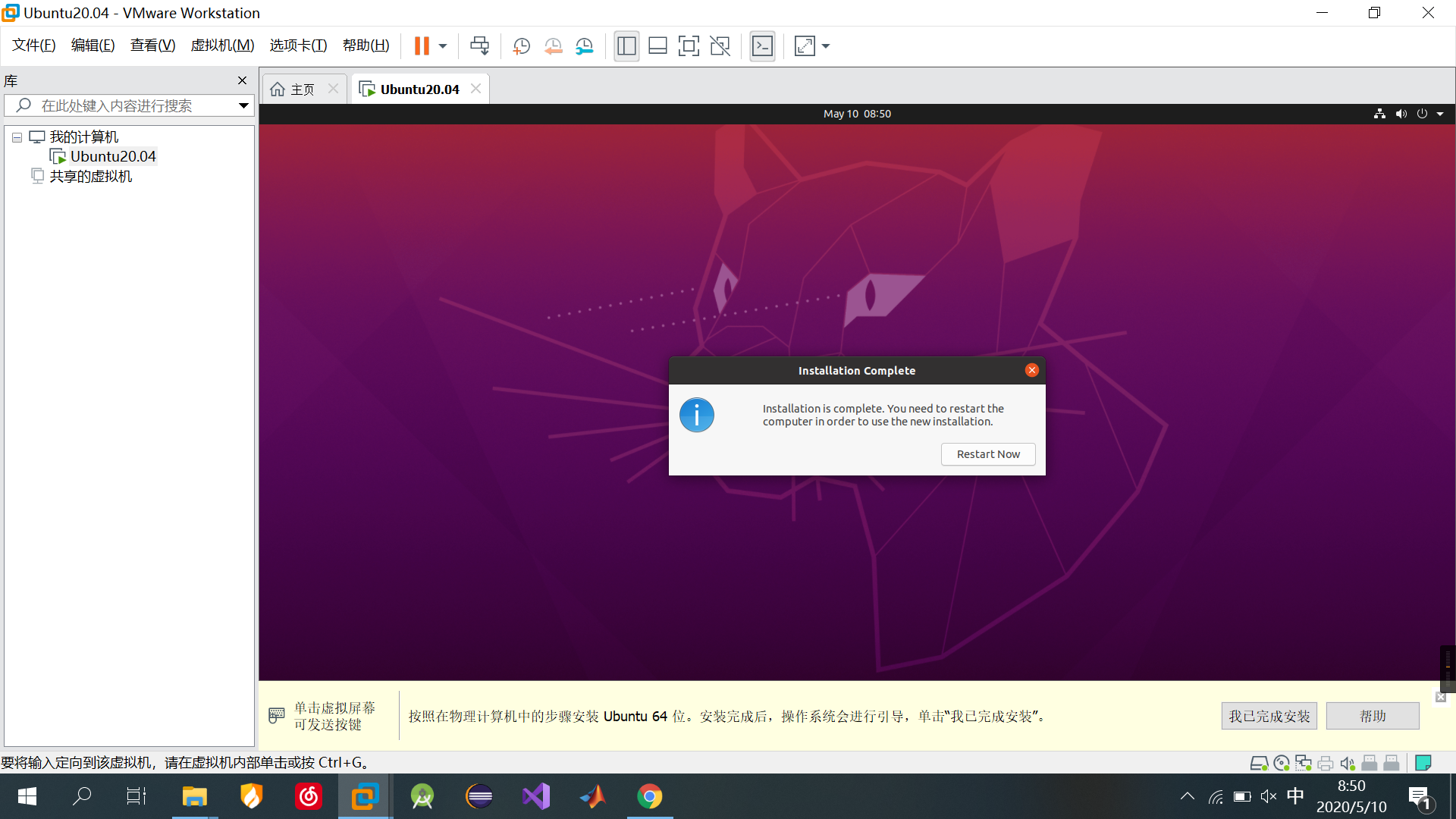Screen dimensions: 1456x819
Task: Close the 主页 tab
Action: pos(333,89)
